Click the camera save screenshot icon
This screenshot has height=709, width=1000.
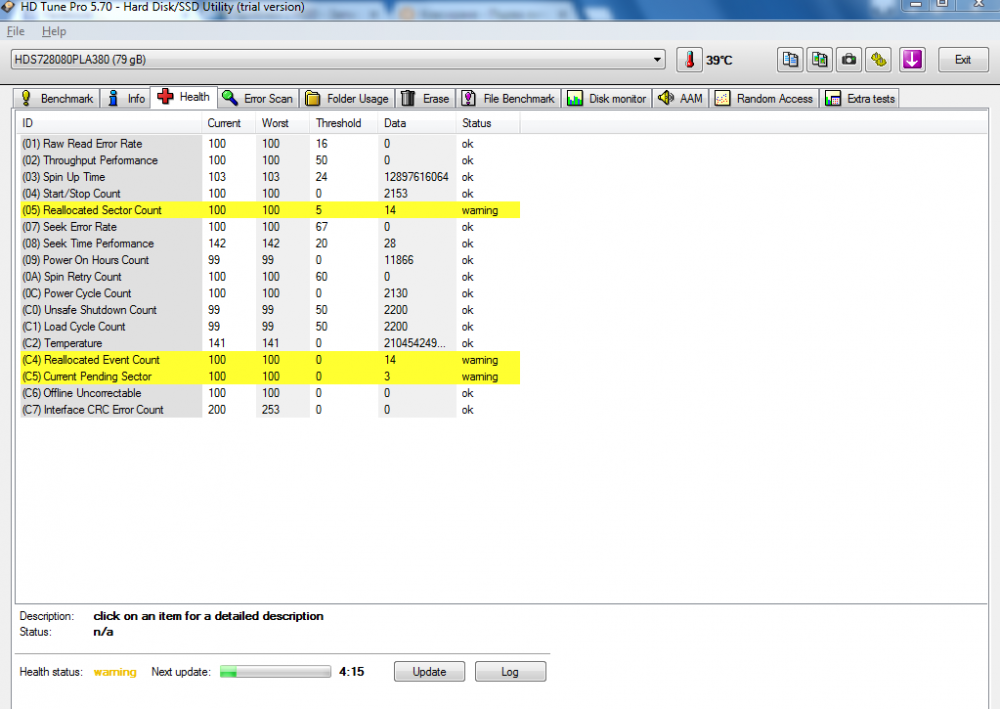849,60
